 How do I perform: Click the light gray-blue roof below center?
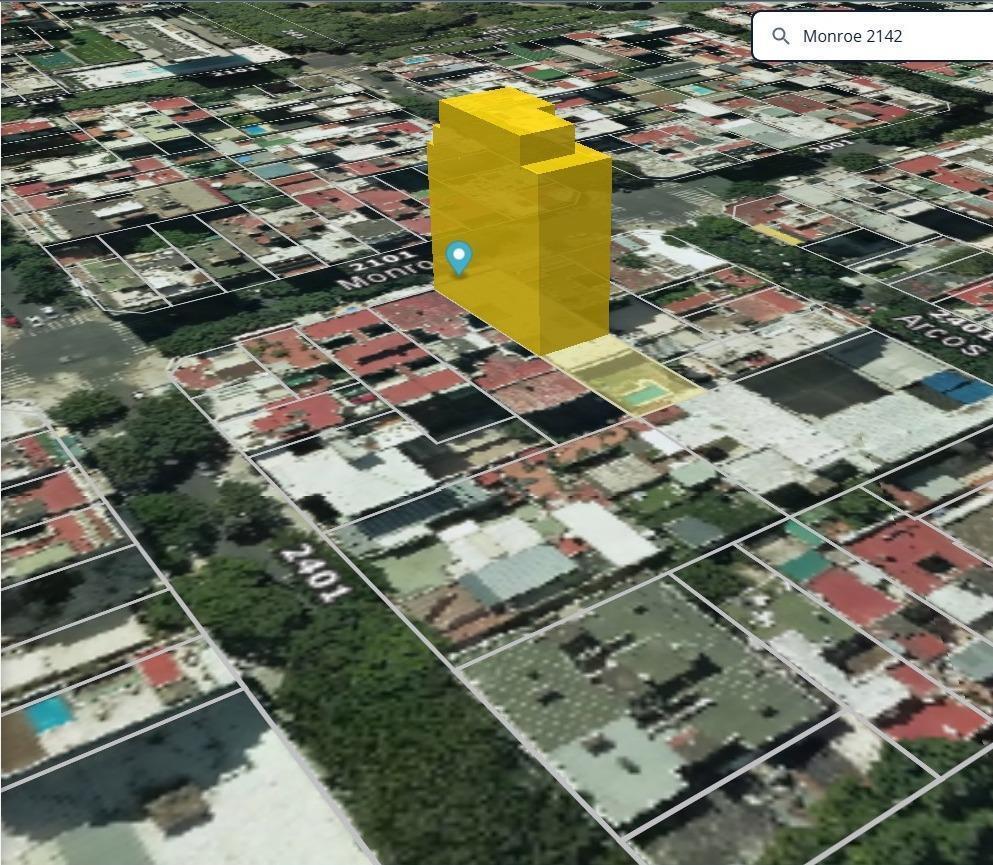click(x=519, y=575)
